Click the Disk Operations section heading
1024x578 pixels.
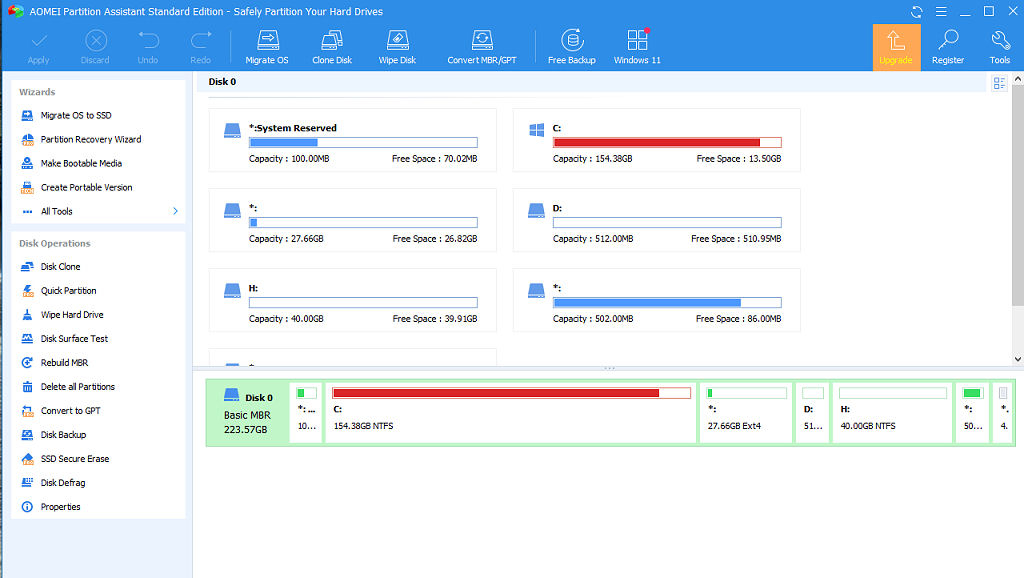click(x=55, y=244)
